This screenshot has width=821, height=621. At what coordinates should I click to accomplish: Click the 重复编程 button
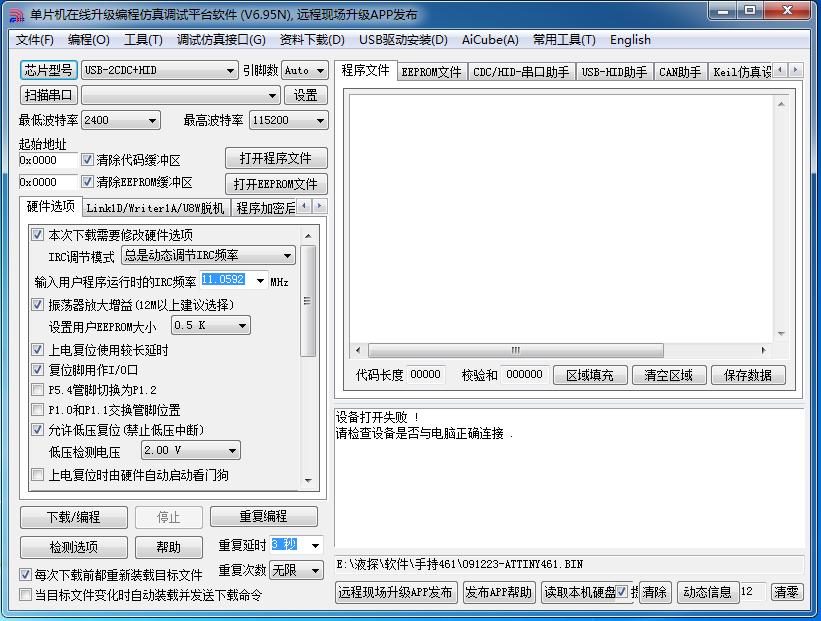click(263, 517)
